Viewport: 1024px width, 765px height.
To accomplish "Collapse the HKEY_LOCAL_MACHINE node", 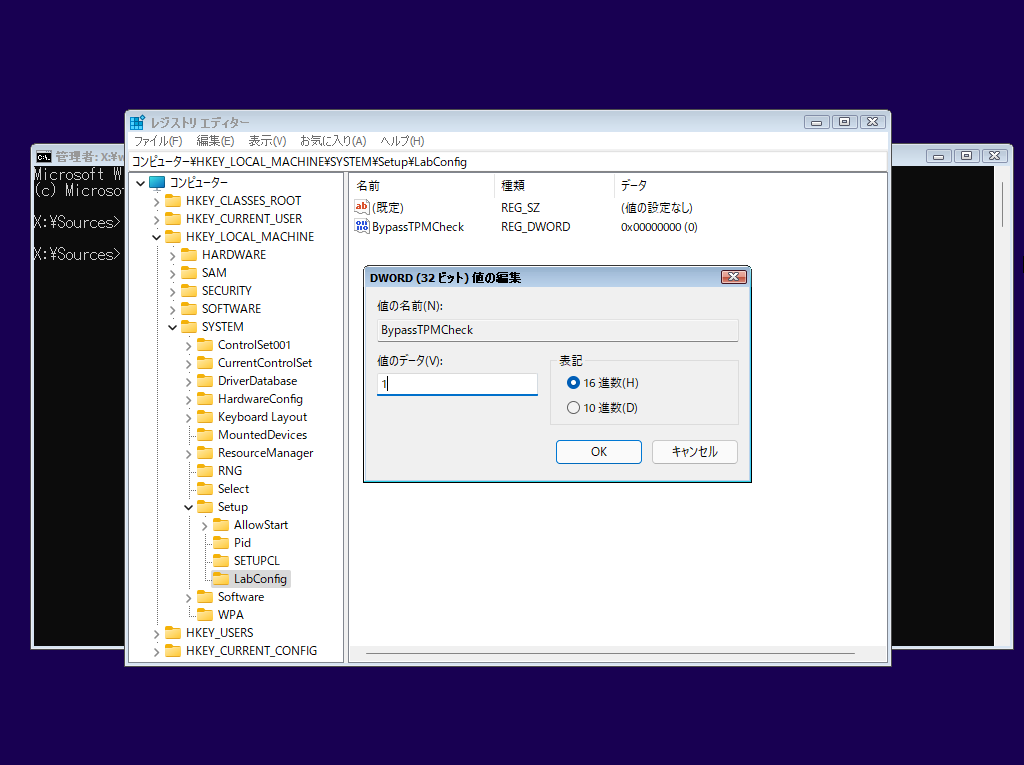I will click(157, 238).
